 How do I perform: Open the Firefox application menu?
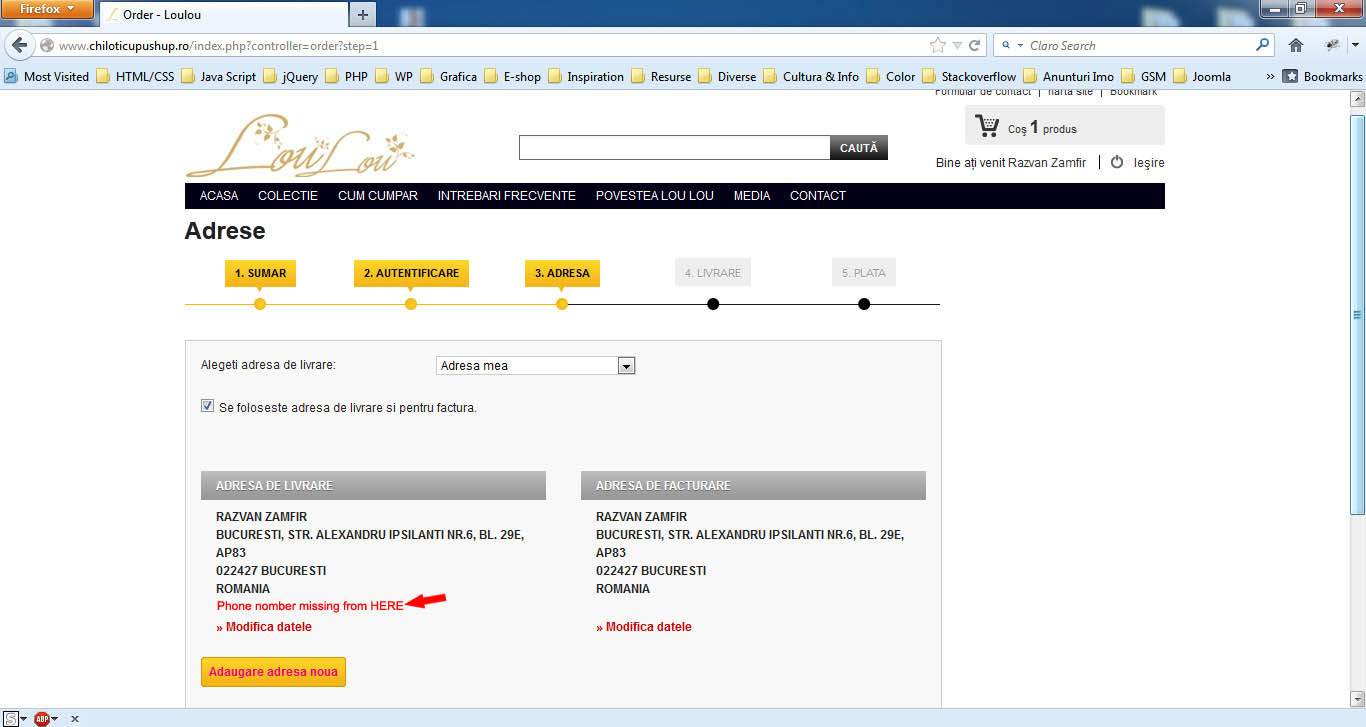click(x=47, y=9)
